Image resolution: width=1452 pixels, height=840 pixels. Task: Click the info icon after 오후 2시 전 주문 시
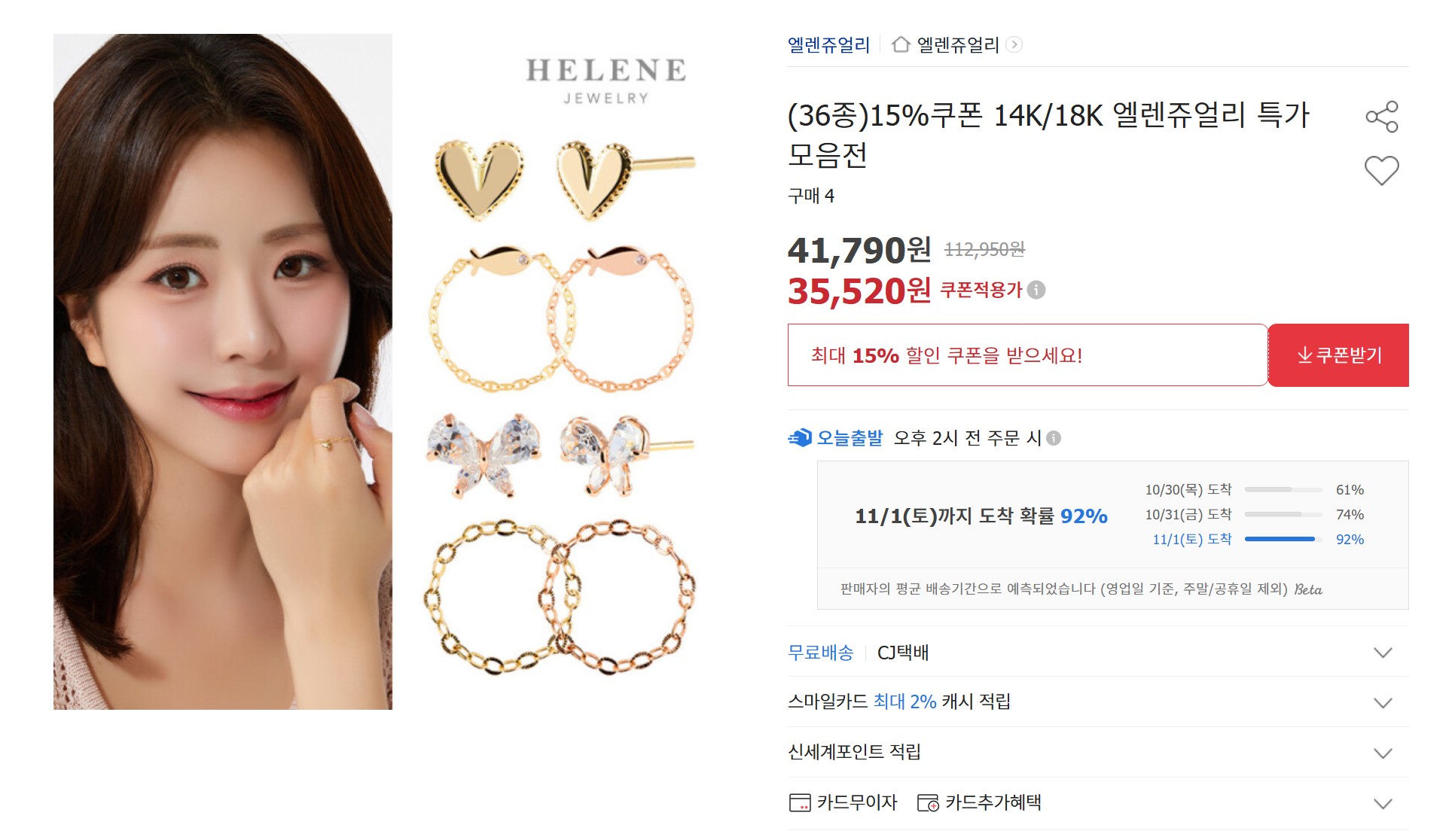click(1054, 438)
